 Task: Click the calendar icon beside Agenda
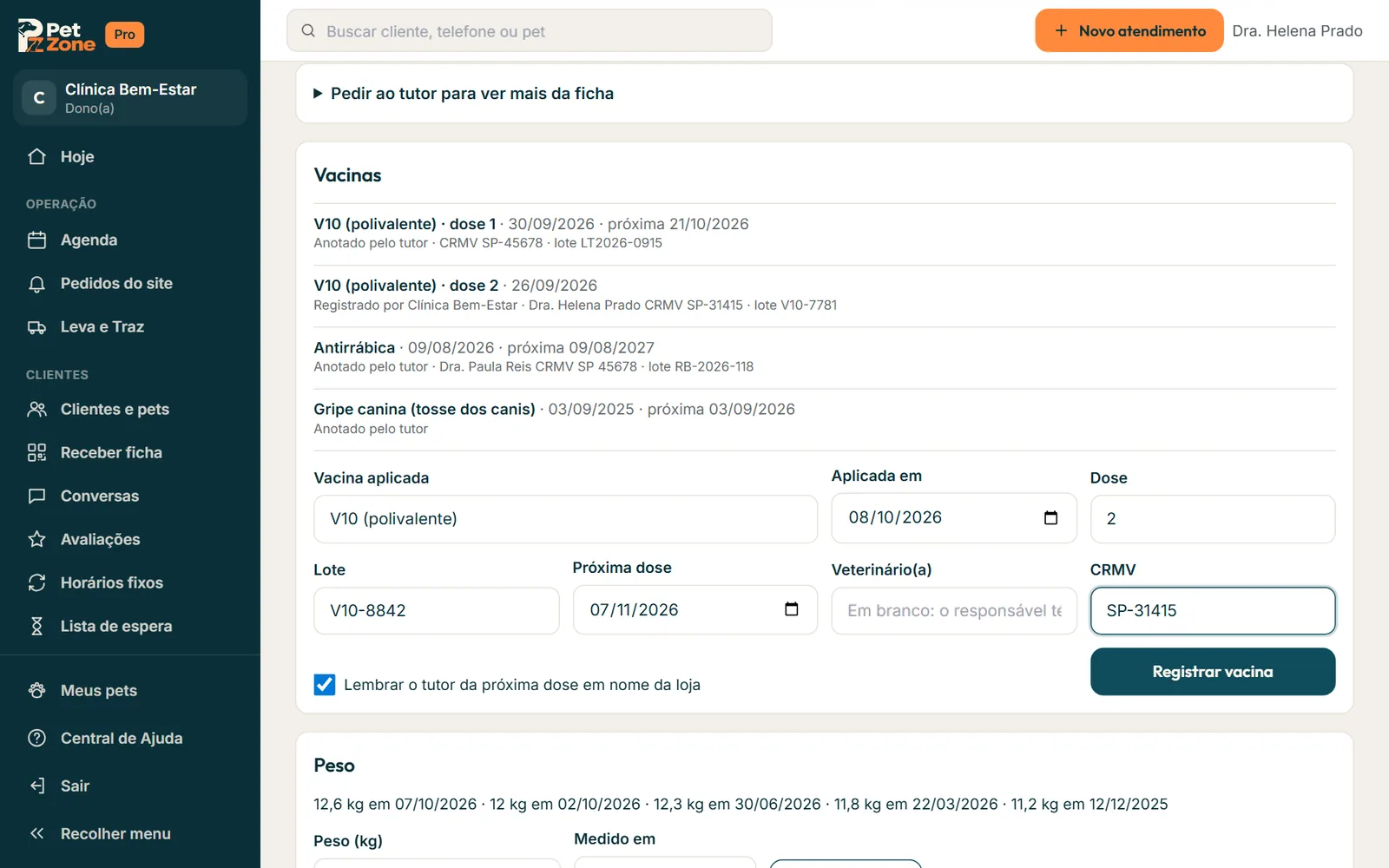(36, 240)
